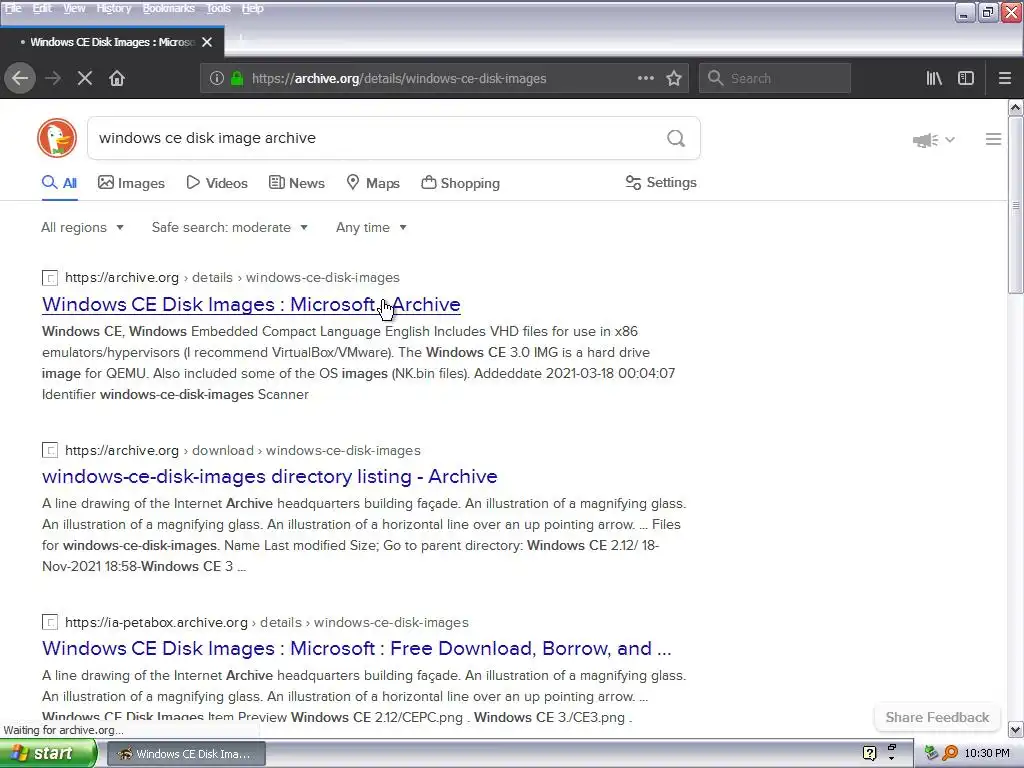
Task: Toggle the sidebar view icon
Action: [966, 78]
